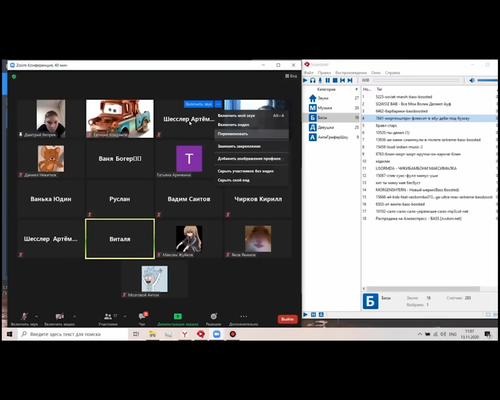Open the Справка menu in Soundpad

point(392,73)
